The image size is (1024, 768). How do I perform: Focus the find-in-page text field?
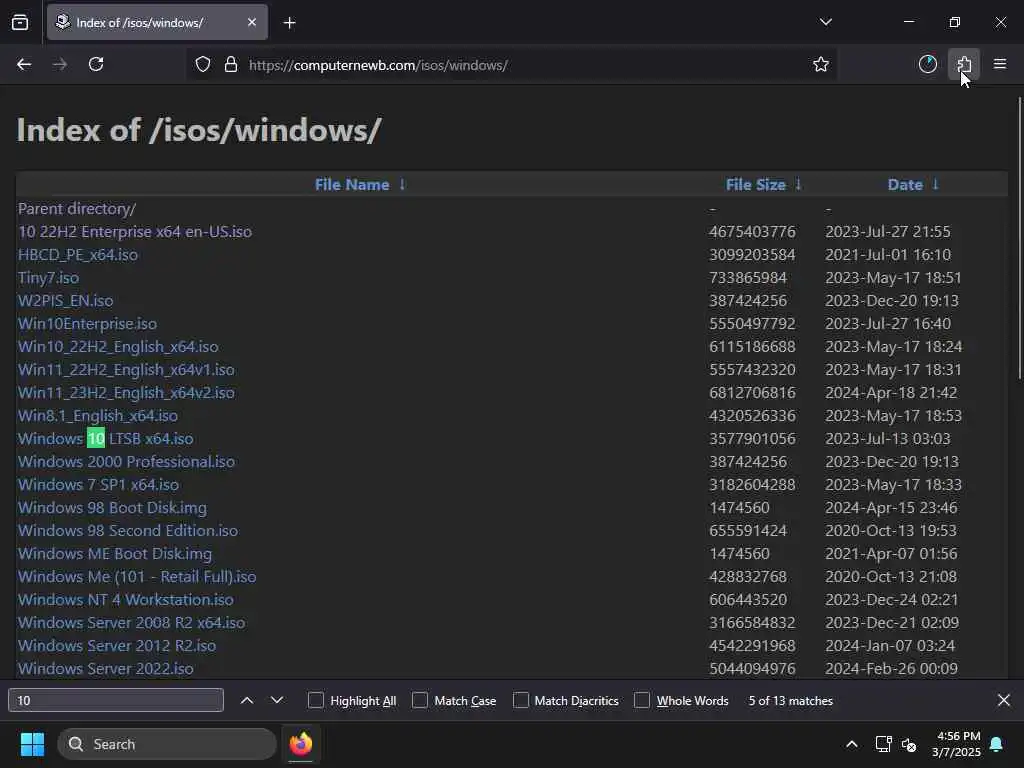[x=116, y=700]
